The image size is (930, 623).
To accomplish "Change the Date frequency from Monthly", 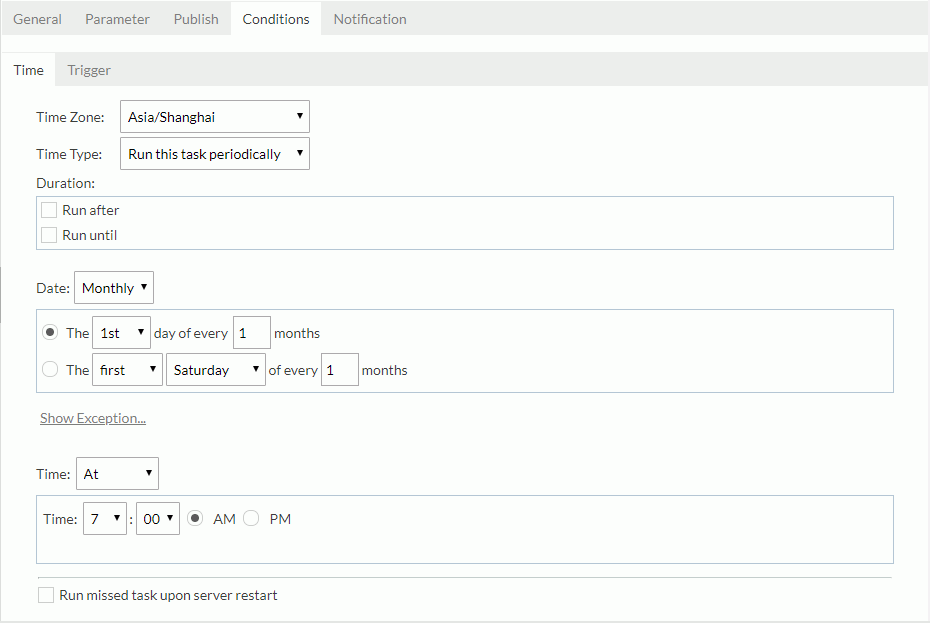I will [113, 287].
